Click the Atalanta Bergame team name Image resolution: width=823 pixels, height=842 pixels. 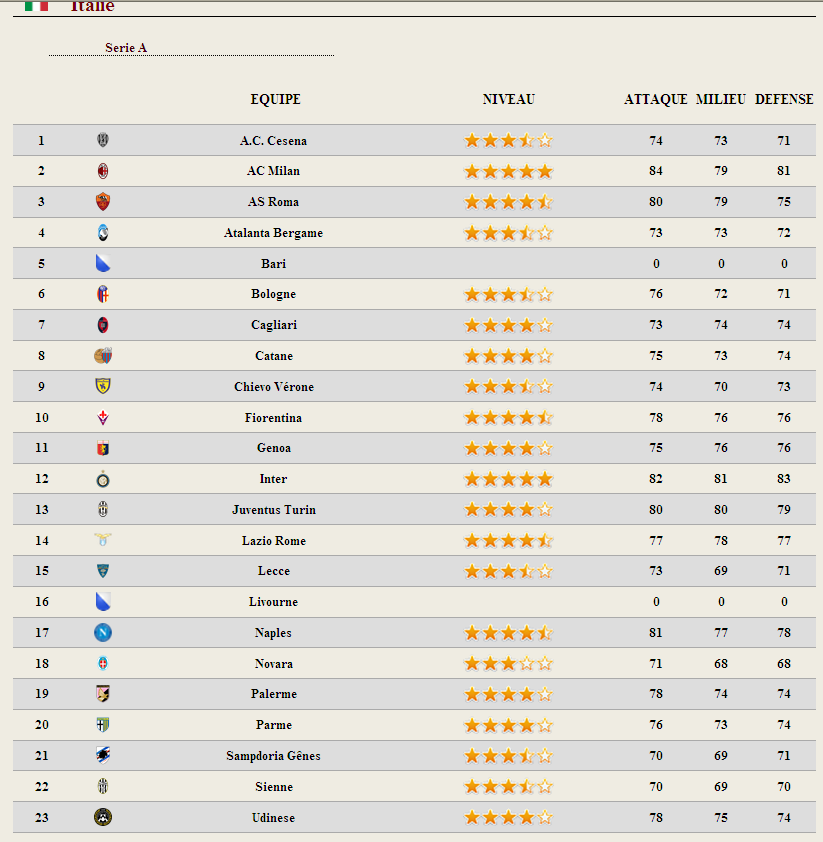(273, 233)
